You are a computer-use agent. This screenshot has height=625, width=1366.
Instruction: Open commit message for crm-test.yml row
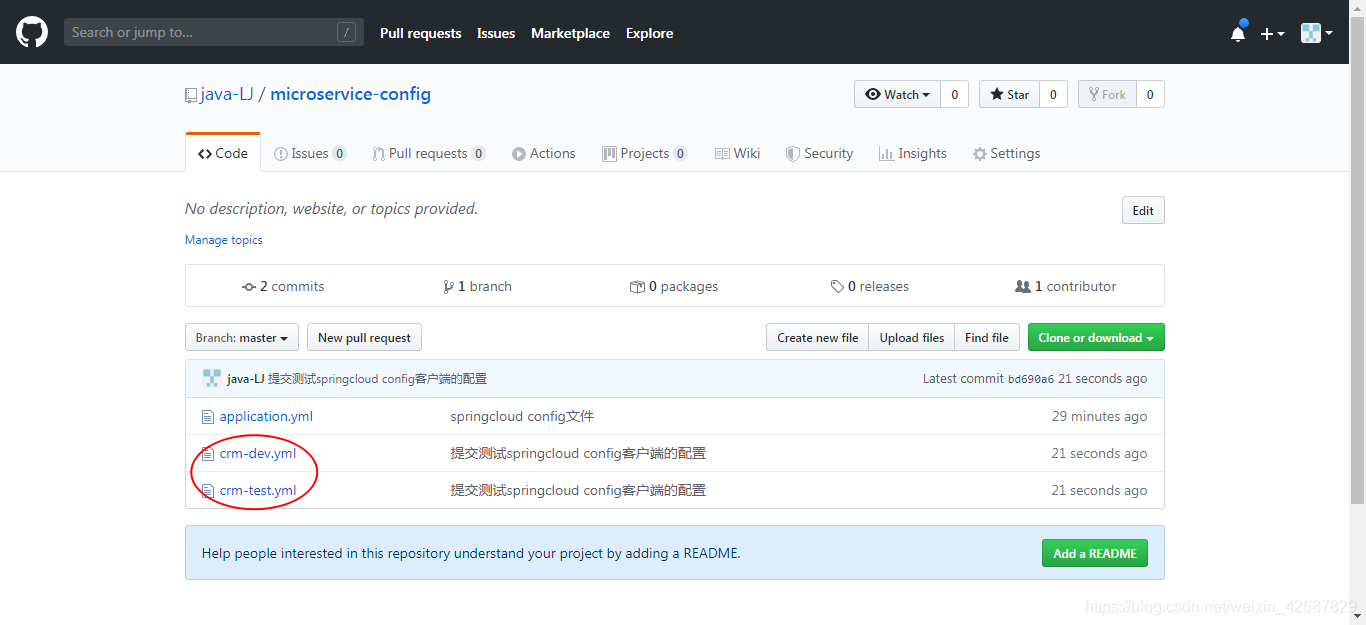[578, 490]
